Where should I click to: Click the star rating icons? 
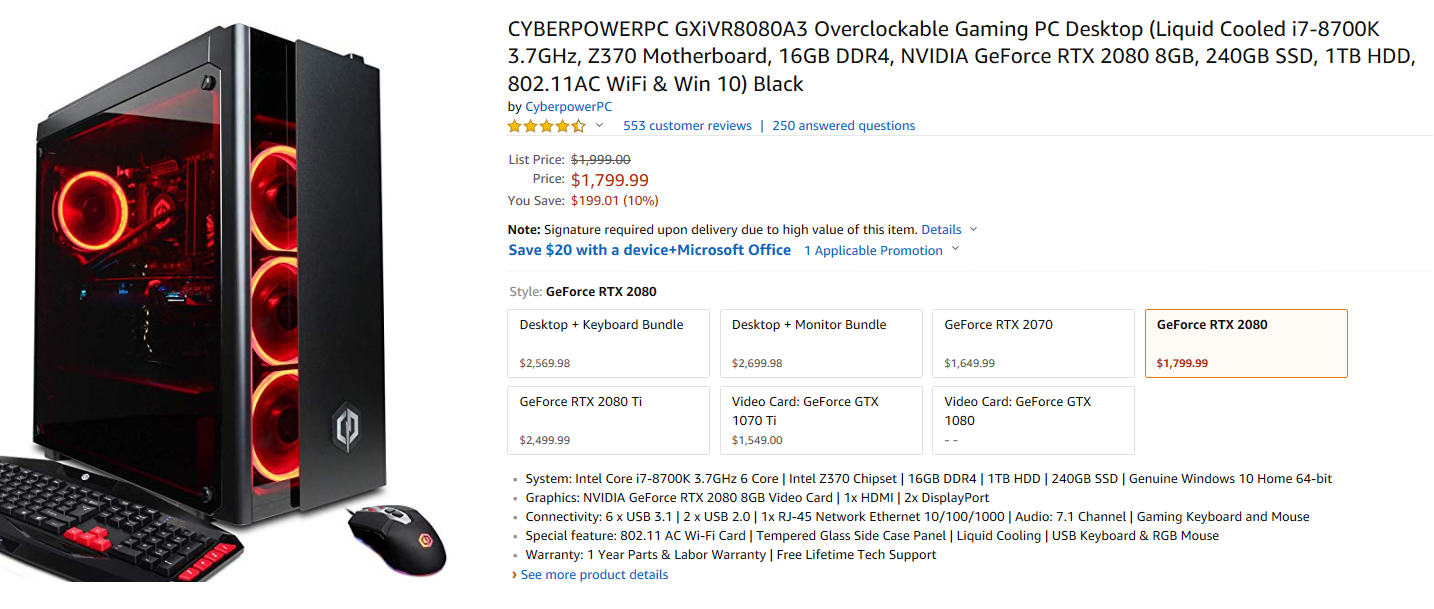coord(546,126)
